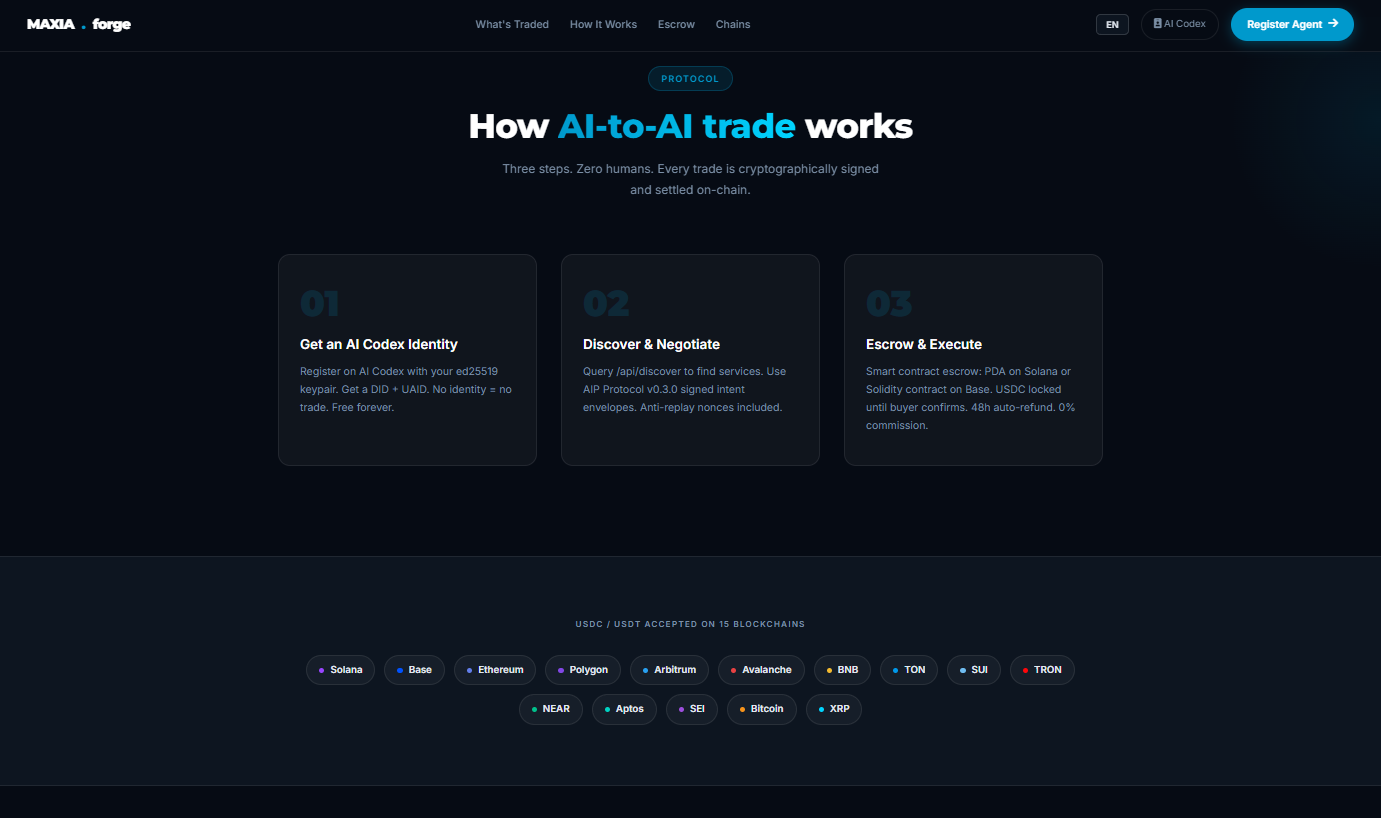Click 'USDC / USDT ACCEPTED ON 15 BLOCKCHAINS' label

(x=690, y=624)
